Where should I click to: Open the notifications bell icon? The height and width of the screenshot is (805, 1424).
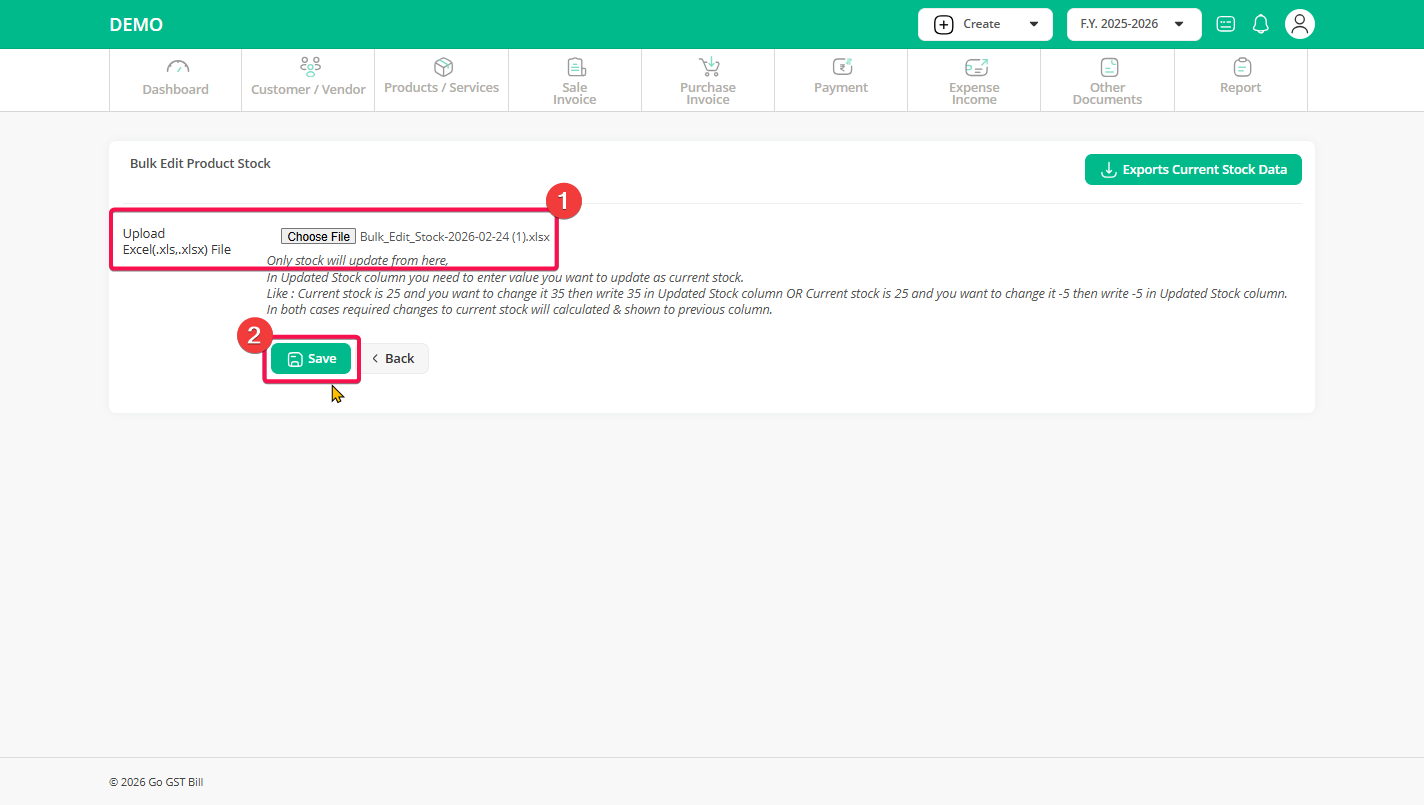pyautogui.click(x=1260, y=24)
